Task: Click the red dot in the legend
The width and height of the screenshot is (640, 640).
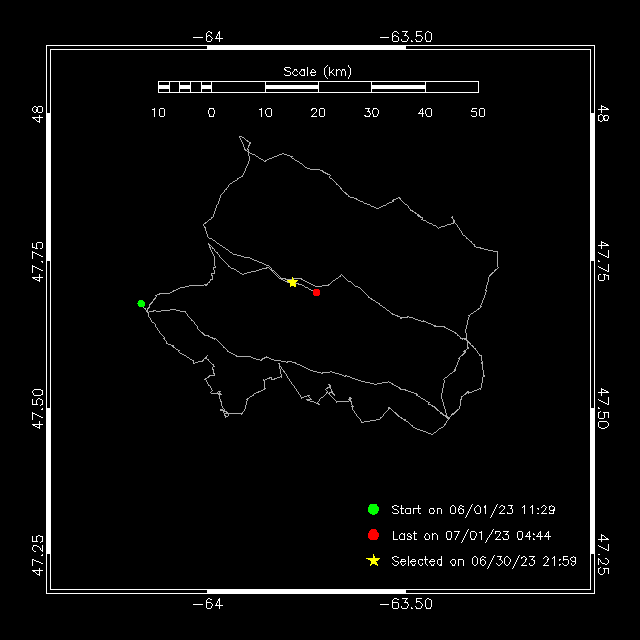Action: [x=373, y=535]
